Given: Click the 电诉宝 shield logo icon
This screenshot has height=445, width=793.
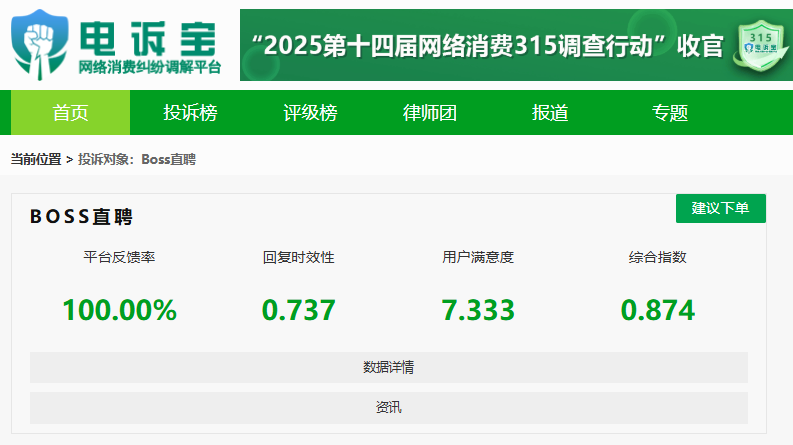Looking at the screenshot, I should point(39,44).
